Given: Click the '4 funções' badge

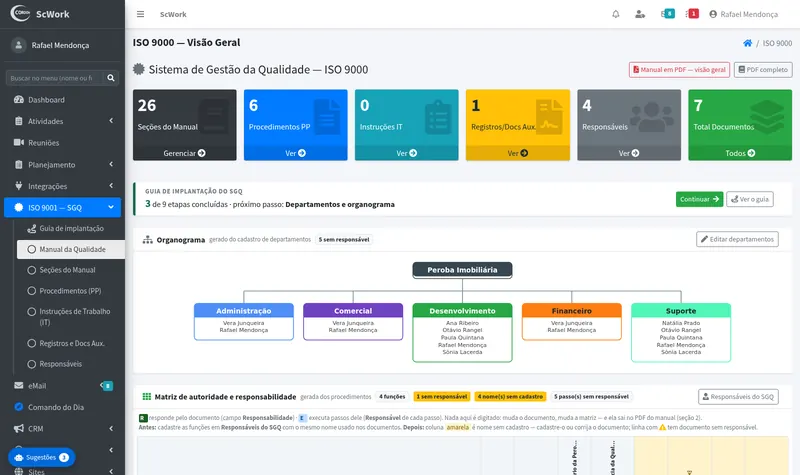Looking at the screenshot, I should pyautogui.click(x=392, y=396).
